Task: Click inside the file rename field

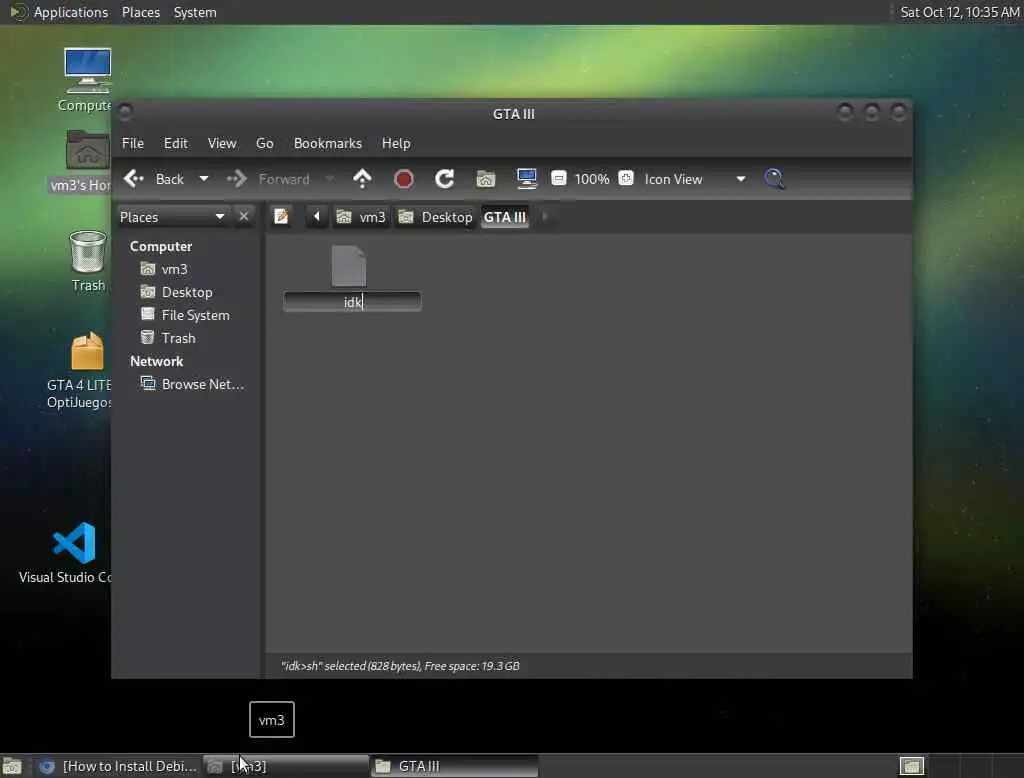Action: tap(352, 302)
